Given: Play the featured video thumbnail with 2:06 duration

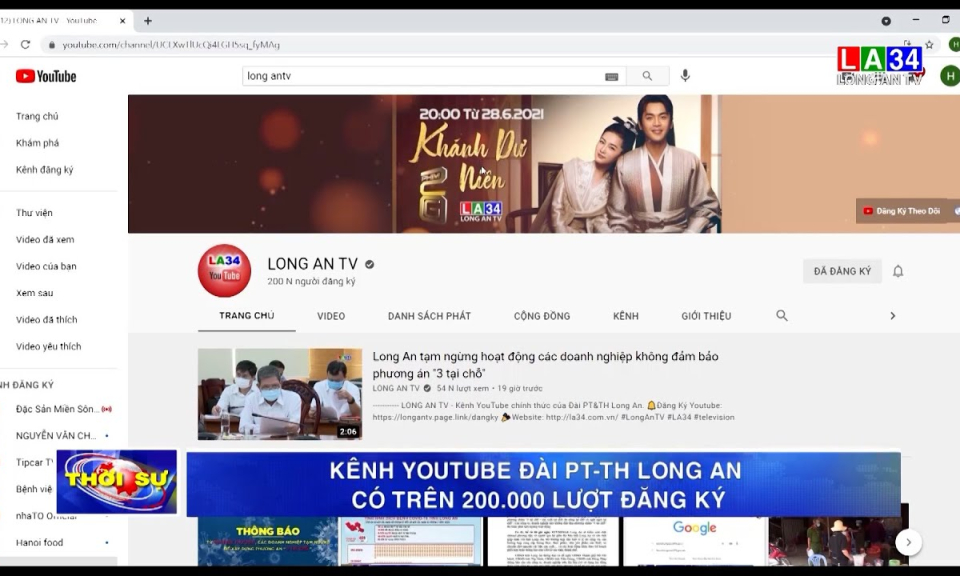Looking at the screenshot, I should [x=280, y=394].
